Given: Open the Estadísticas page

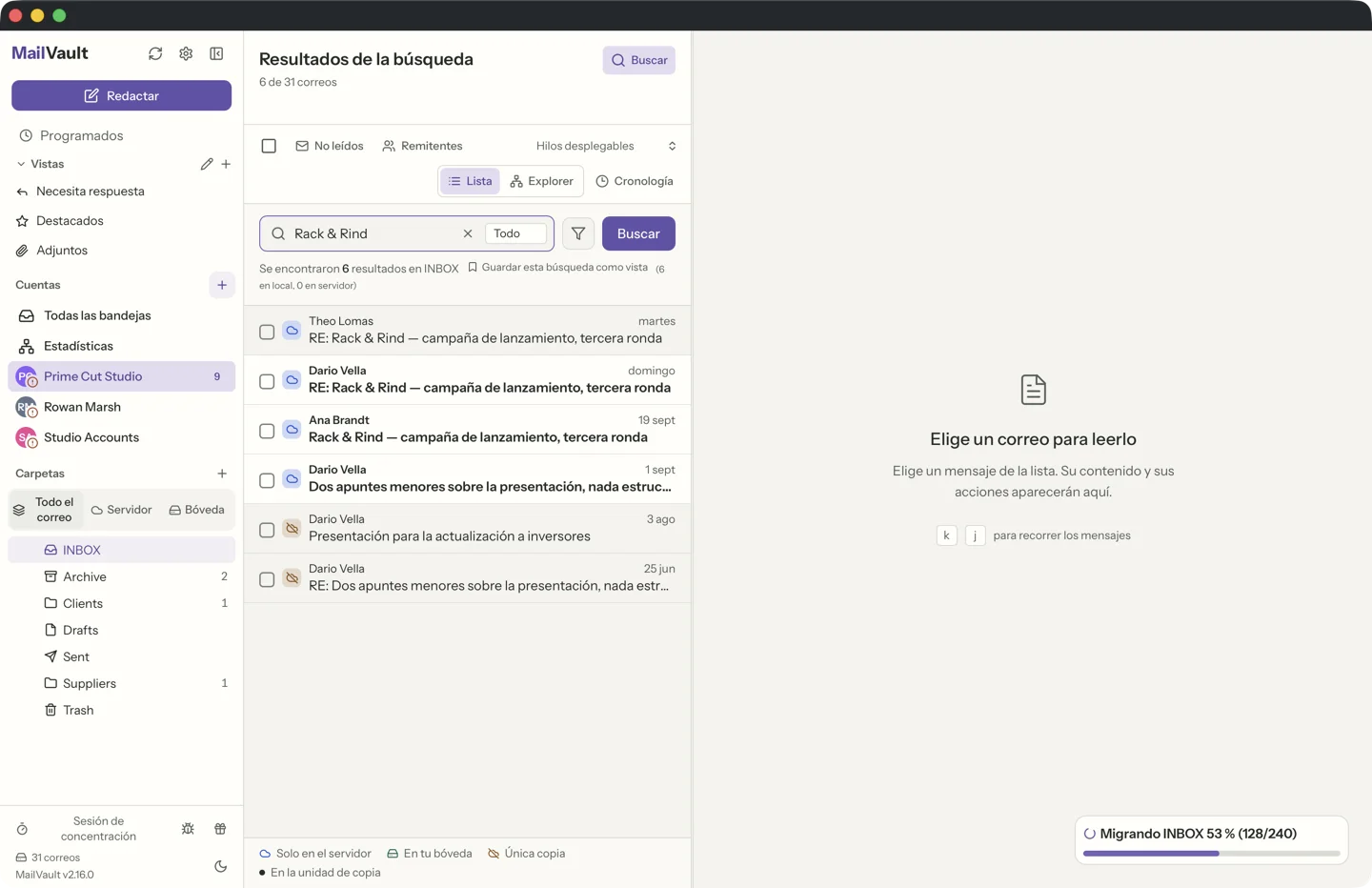Looking at the screenshot, I should 121,346.
